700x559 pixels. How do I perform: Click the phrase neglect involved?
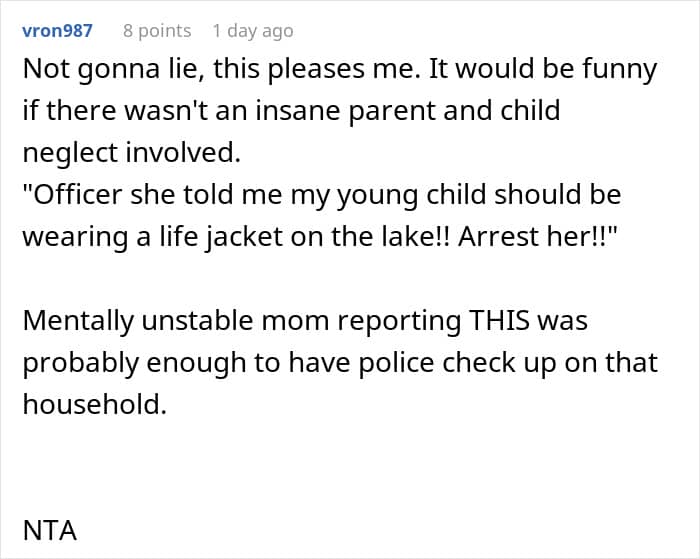129,152
